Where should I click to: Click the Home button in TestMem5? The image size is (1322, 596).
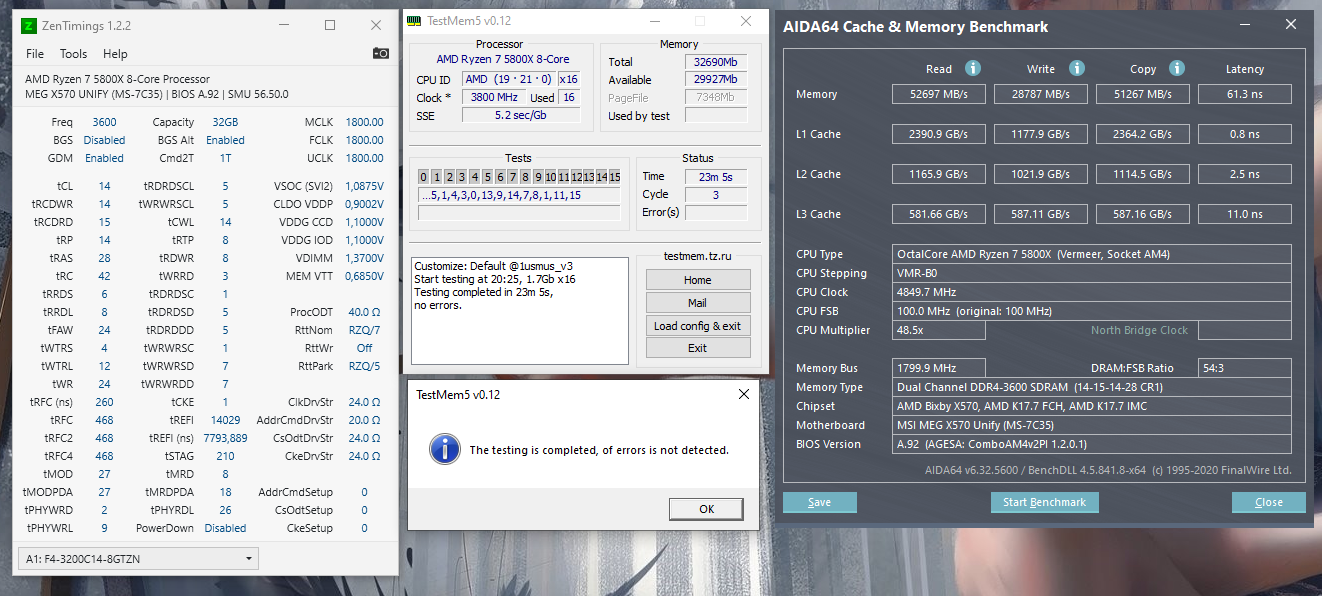(x=698, y=280)
